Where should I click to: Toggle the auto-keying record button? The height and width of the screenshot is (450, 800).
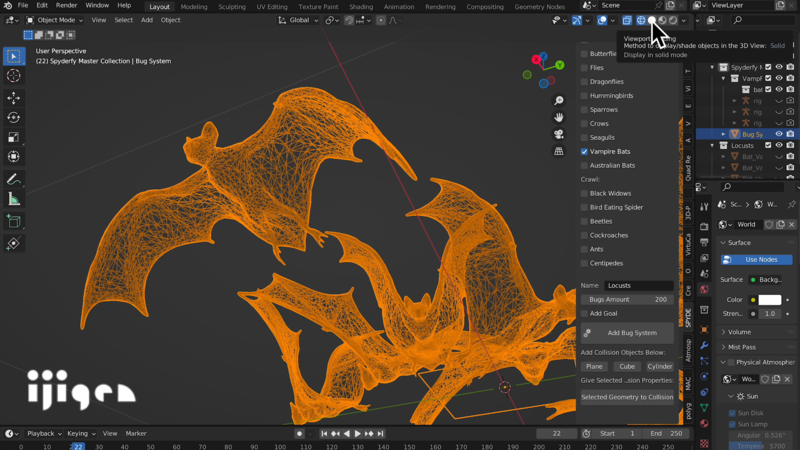pos(299,434)
